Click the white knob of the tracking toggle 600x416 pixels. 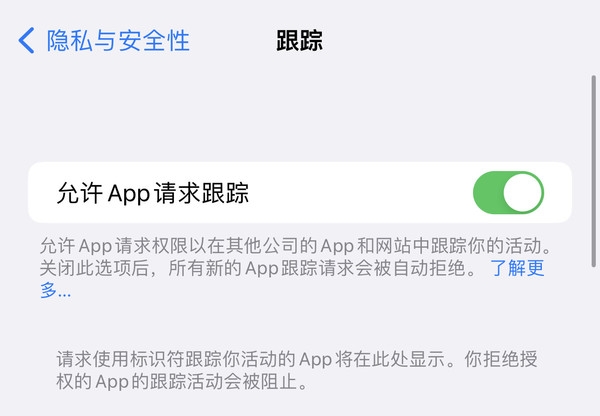point(523,192)
